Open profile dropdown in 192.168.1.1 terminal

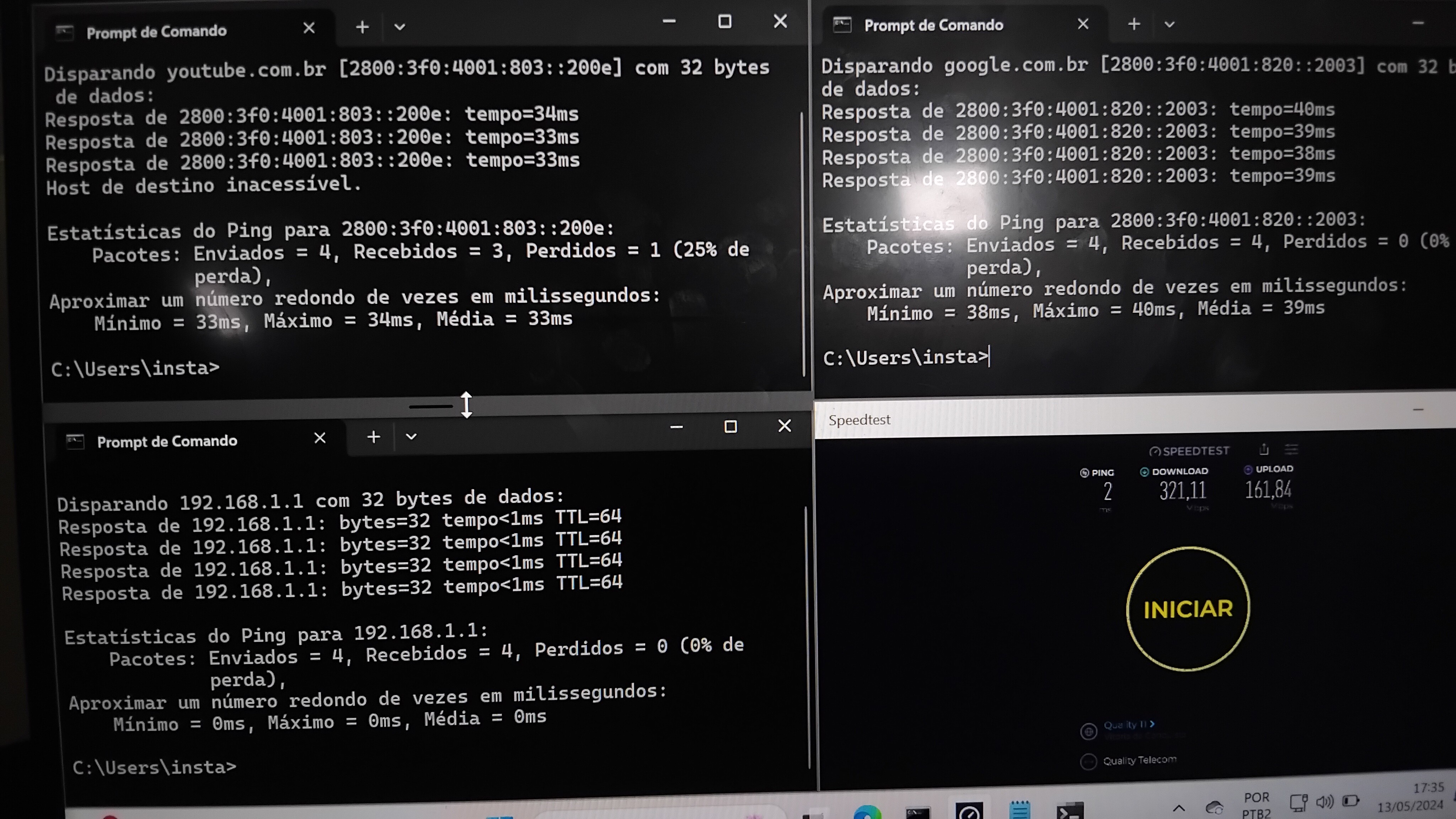tap(411, 437)
